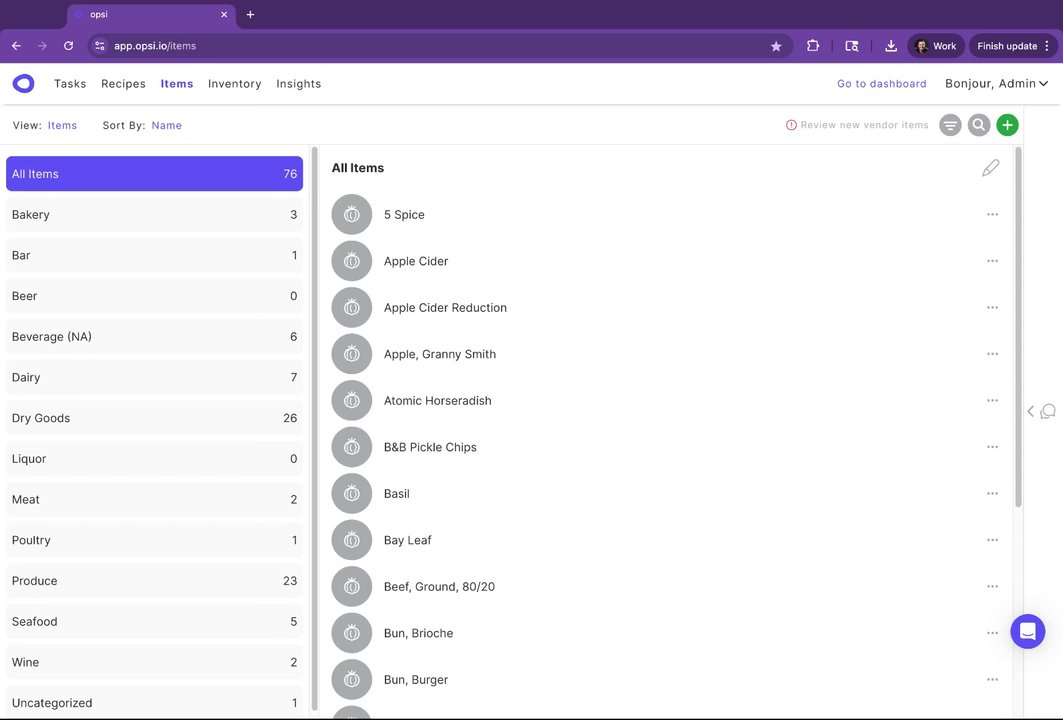1063x720 pixels.
Task: Select the Beverage (NA) category
Action: (x=155, y=336)
